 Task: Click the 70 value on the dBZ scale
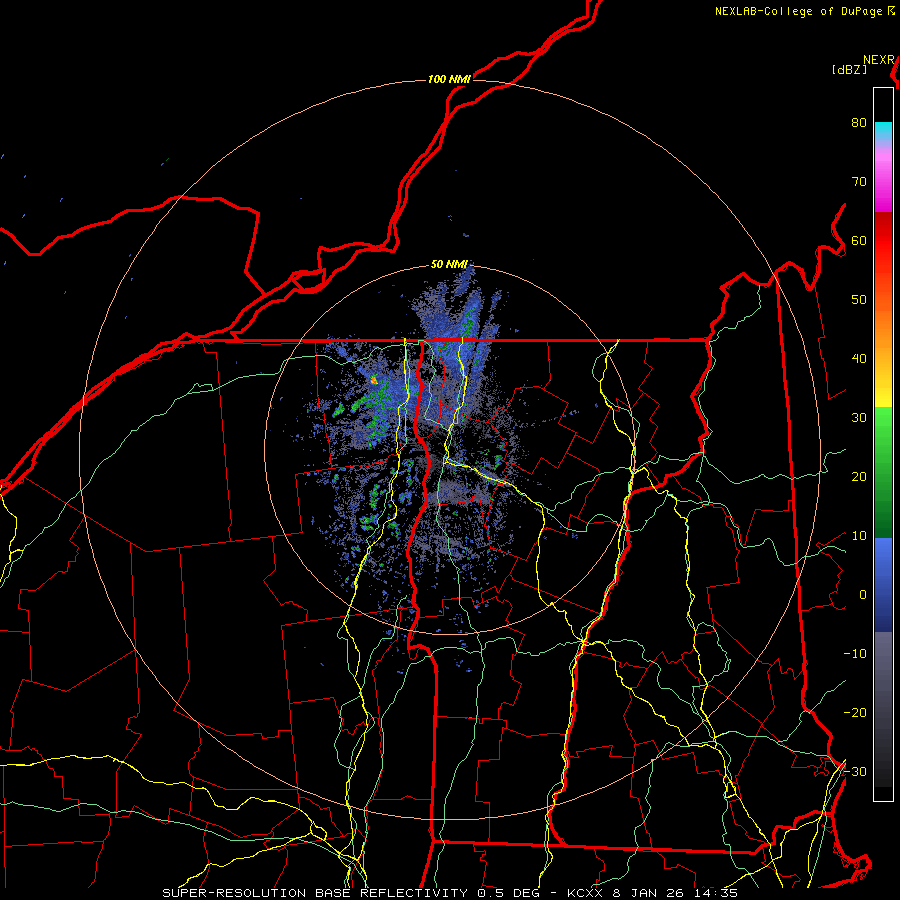[x=859, y=182]
